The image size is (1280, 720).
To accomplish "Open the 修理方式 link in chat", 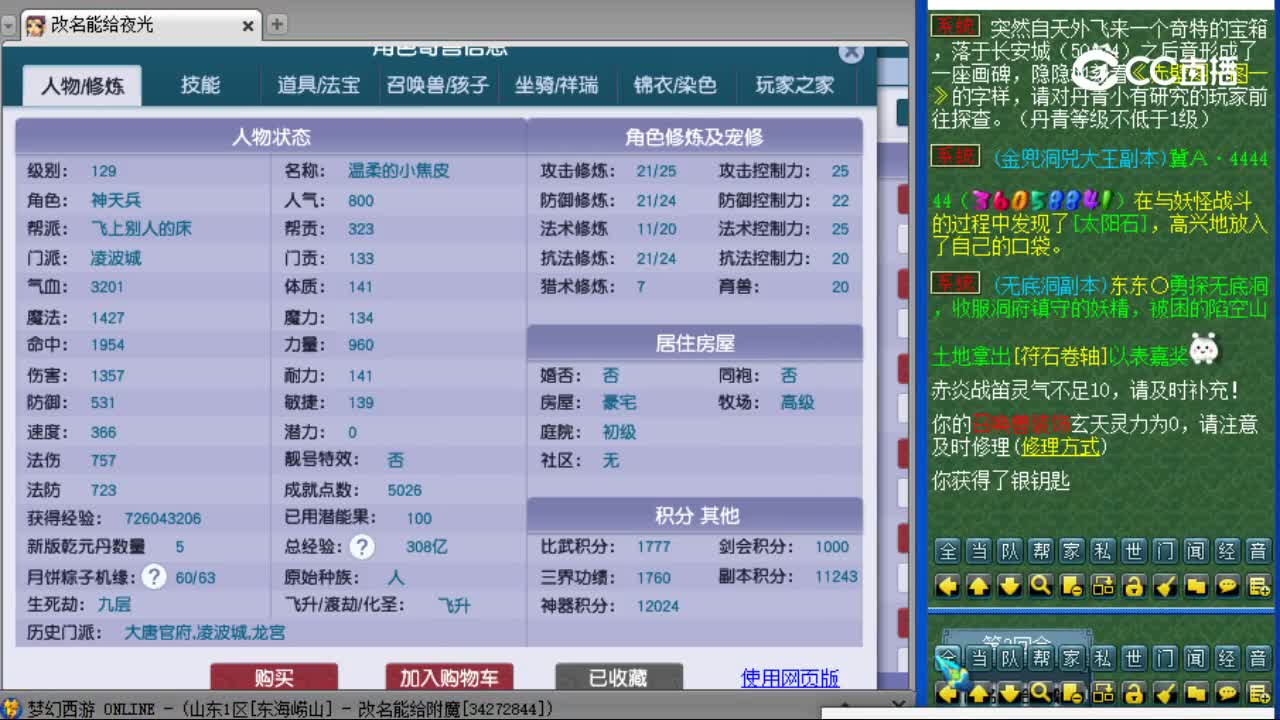I will click(1061, 446).
